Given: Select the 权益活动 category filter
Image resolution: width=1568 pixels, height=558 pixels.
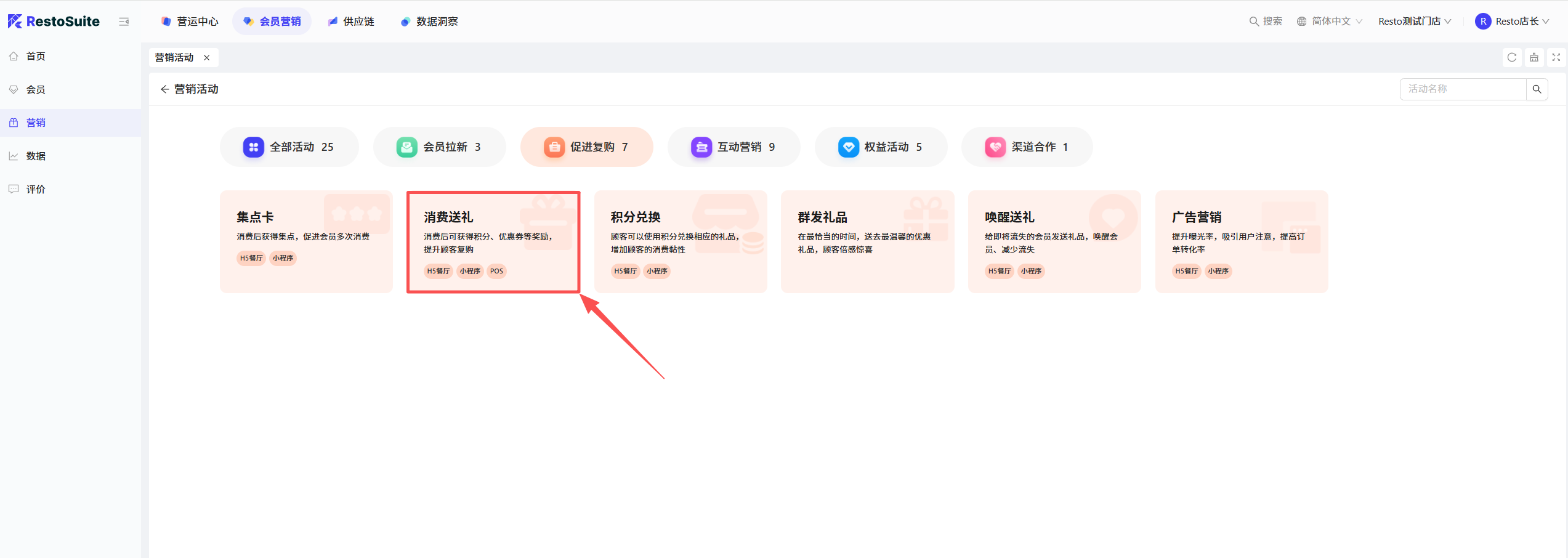Looking at the screenshot, I should pyautogui.click(x=881, y=147).
